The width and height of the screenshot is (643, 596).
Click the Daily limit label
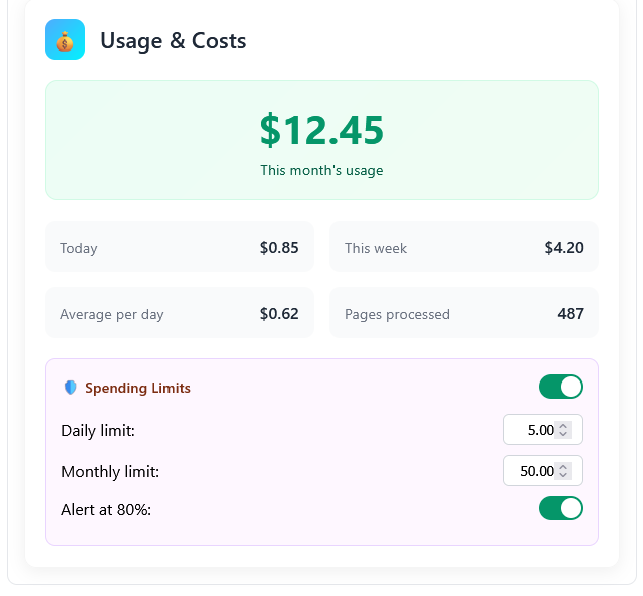coord(98,431)
